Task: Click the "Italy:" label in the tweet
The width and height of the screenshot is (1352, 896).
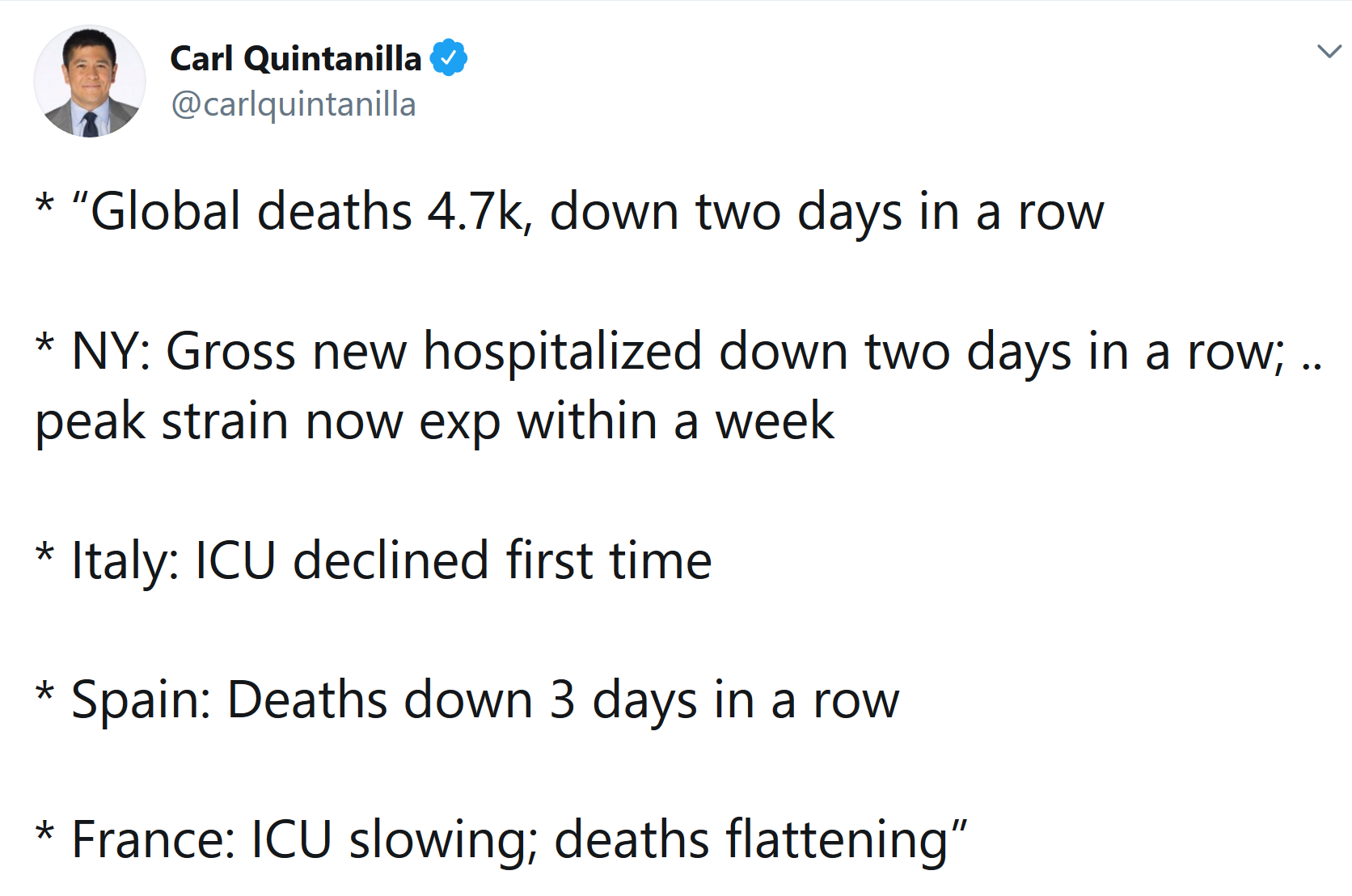Action: point(125,561)
